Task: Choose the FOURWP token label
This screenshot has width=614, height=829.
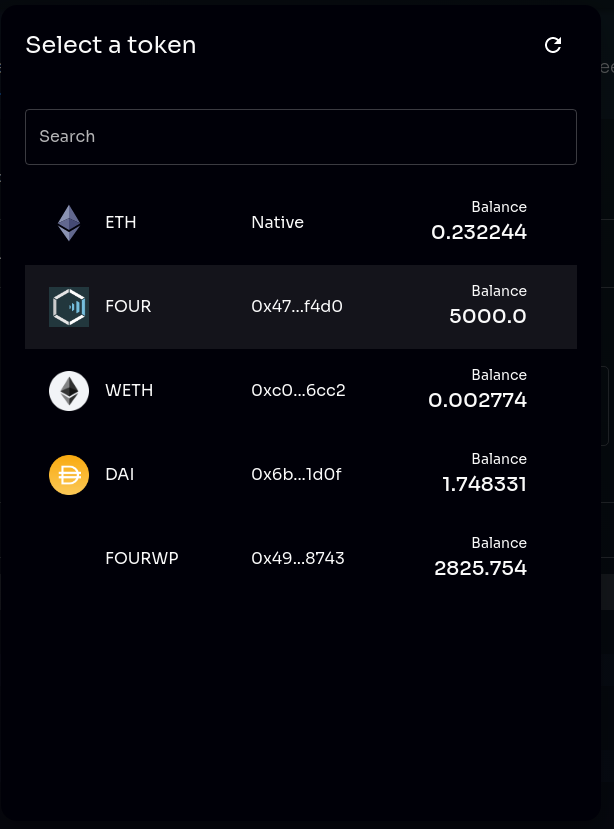Action: (141, 559)
